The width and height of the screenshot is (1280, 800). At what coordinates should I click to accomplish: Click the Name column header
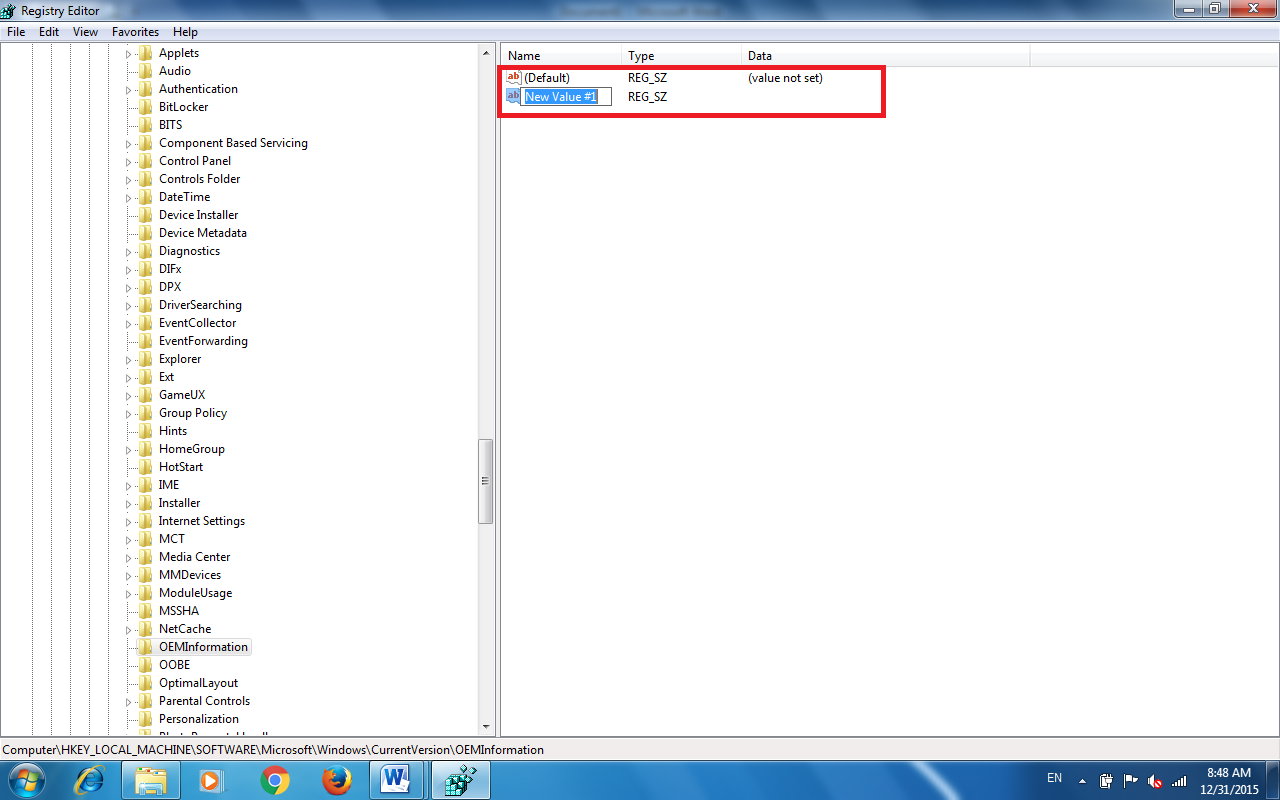(x=561, y=56)
